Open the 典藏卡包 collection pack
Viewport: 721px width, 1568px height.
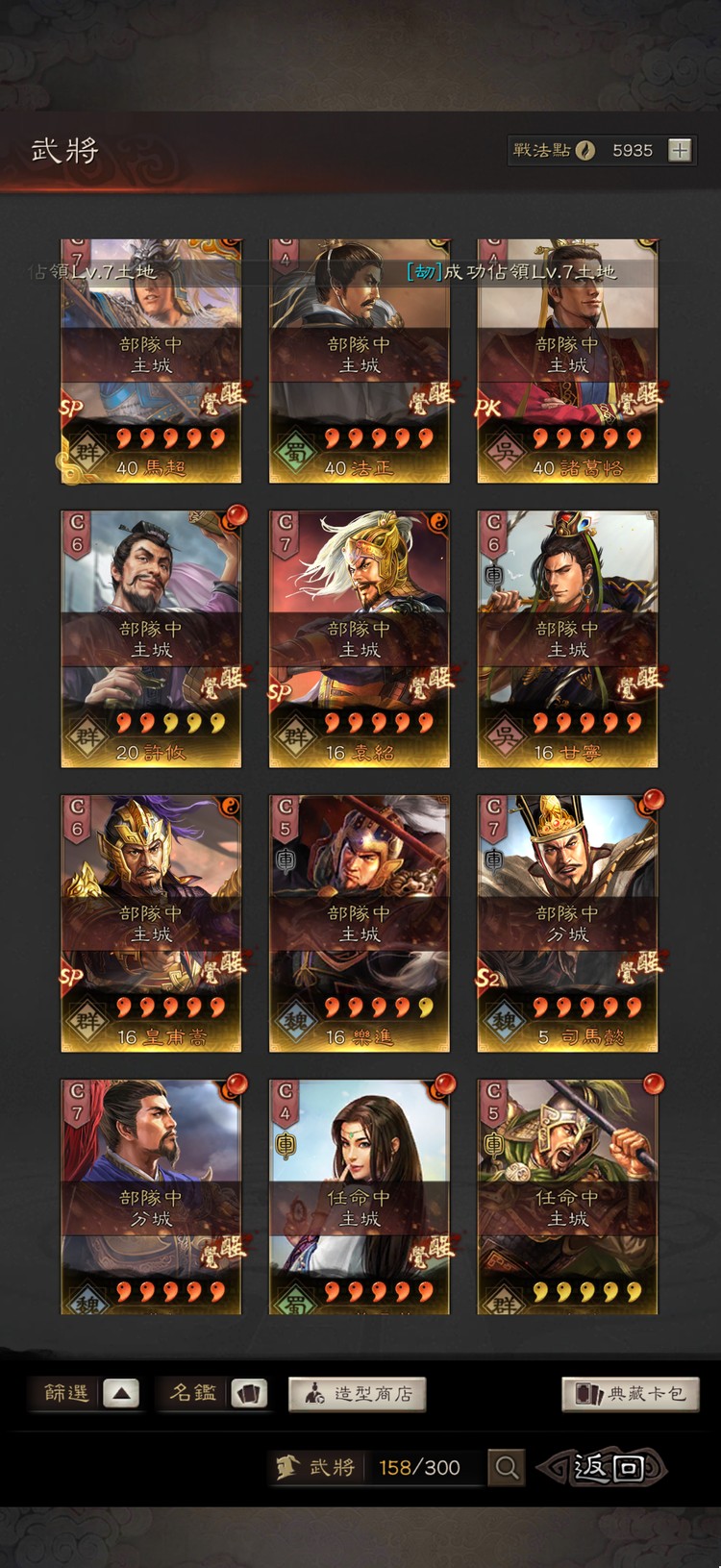coord(630,1394)
